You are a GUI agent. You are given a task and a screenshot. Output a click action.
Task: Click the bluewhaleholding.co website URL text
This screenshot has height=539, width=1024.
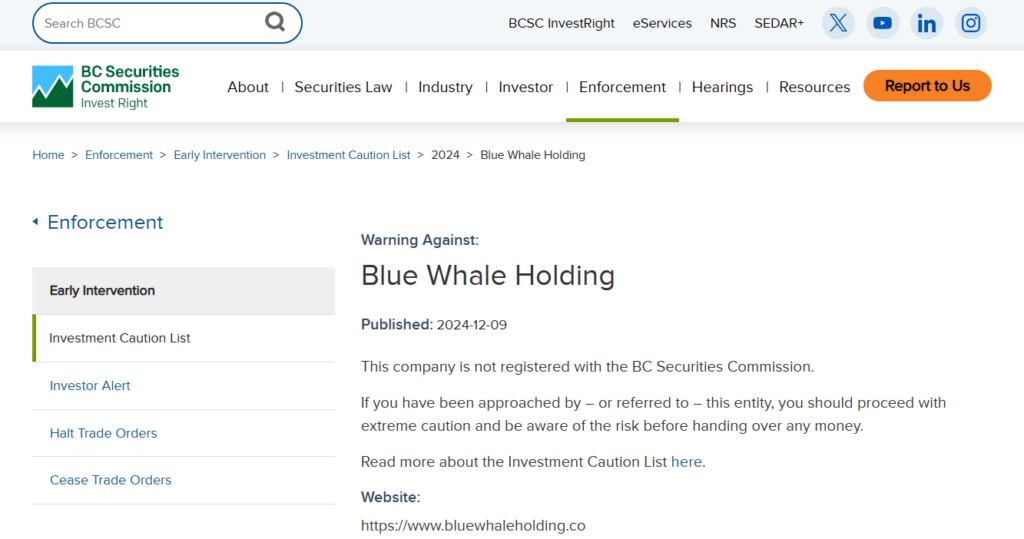(473, 525)
